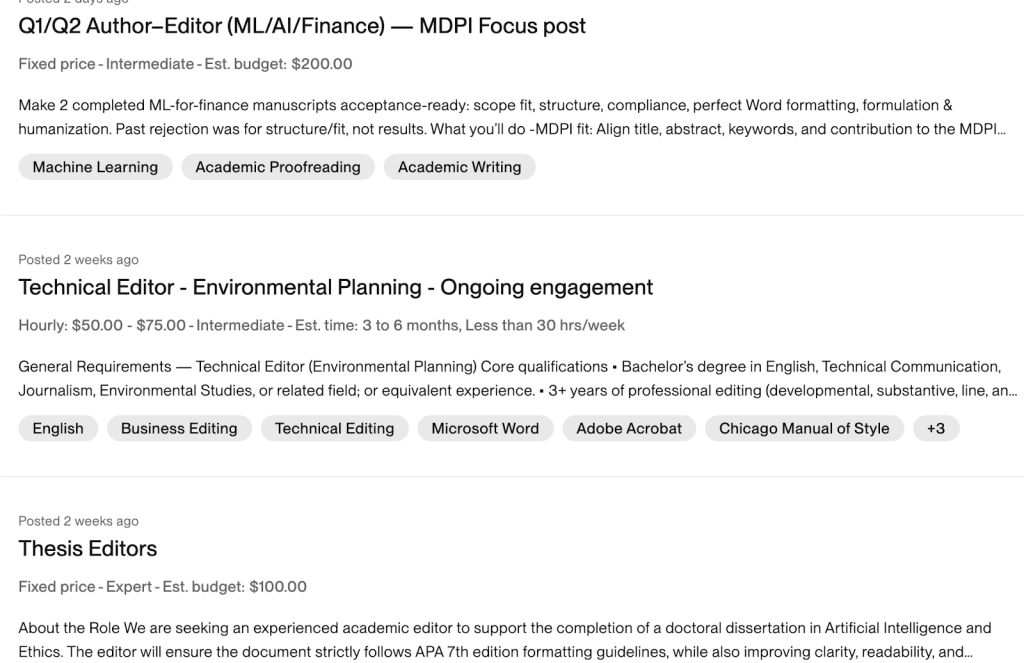The height and width of the screenshot is (663, 1024).
Task: Click the $200.00 fixed price budget line
Action: coord(185,64)
